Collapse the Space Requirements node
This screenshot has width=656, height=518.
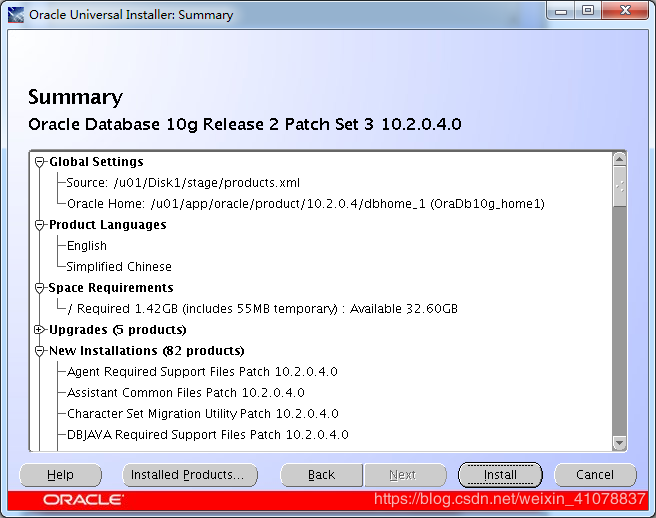[40, 288]
